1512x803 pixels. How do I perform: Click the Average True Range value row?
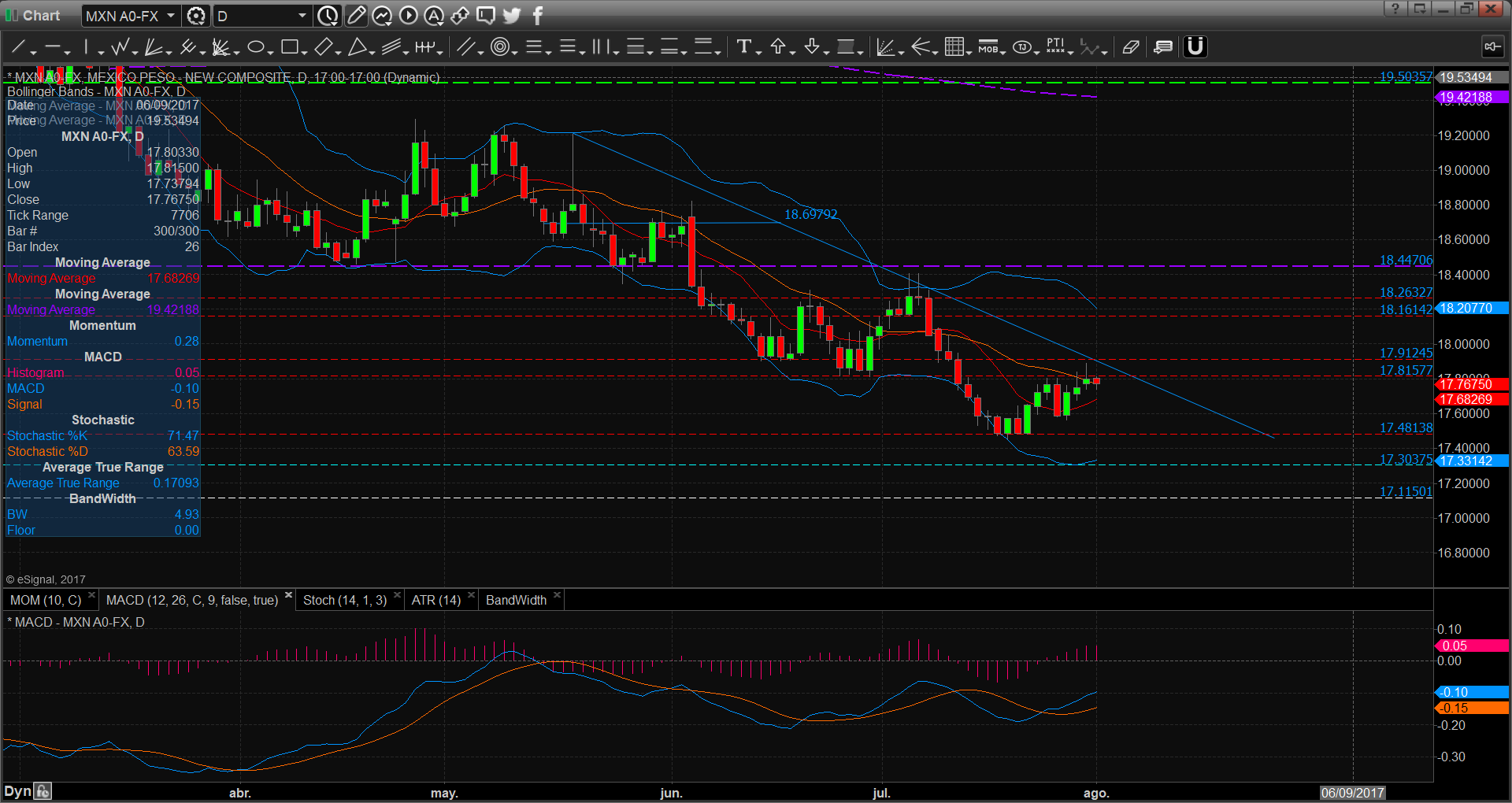(x=102, y=483)
